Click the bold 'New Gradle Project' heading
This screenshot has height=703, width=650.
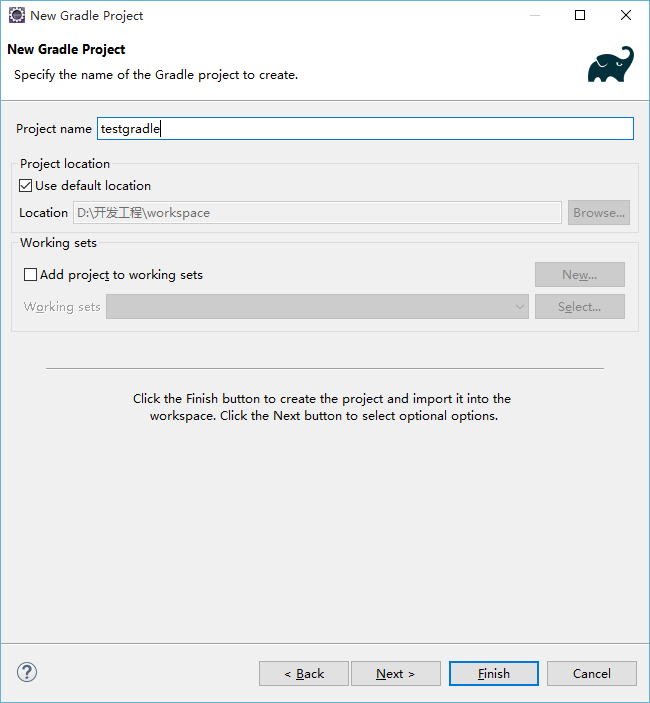(x=66, y=49)
